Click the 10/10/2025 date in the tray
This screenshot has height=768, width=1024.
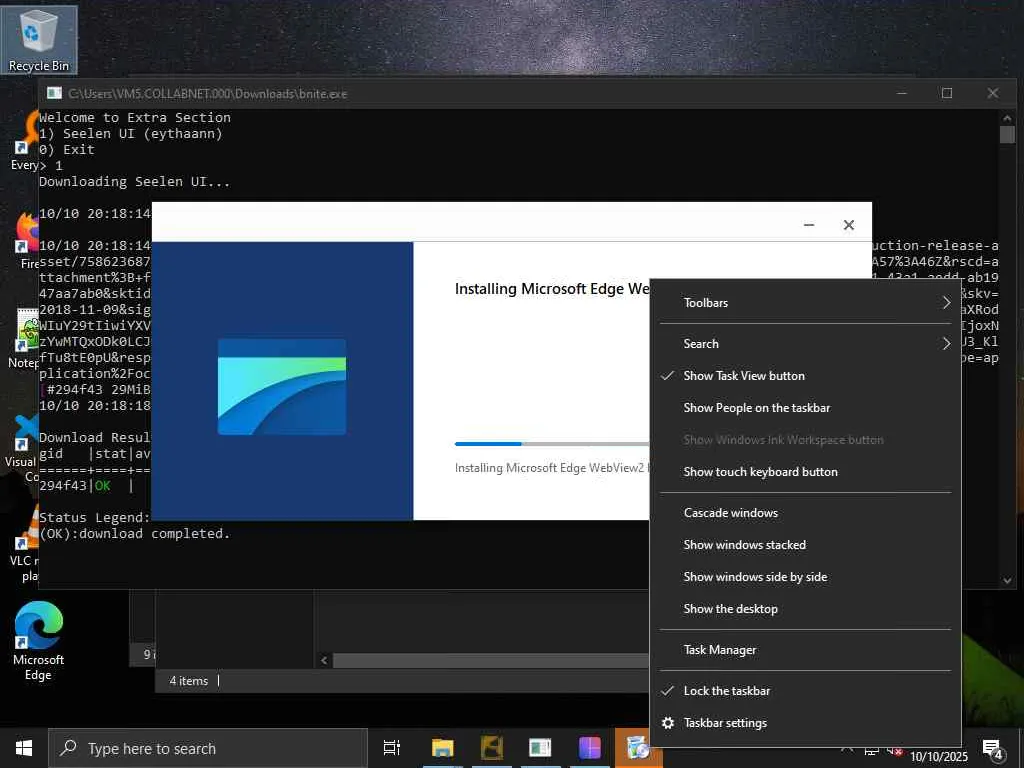[939, 756]
